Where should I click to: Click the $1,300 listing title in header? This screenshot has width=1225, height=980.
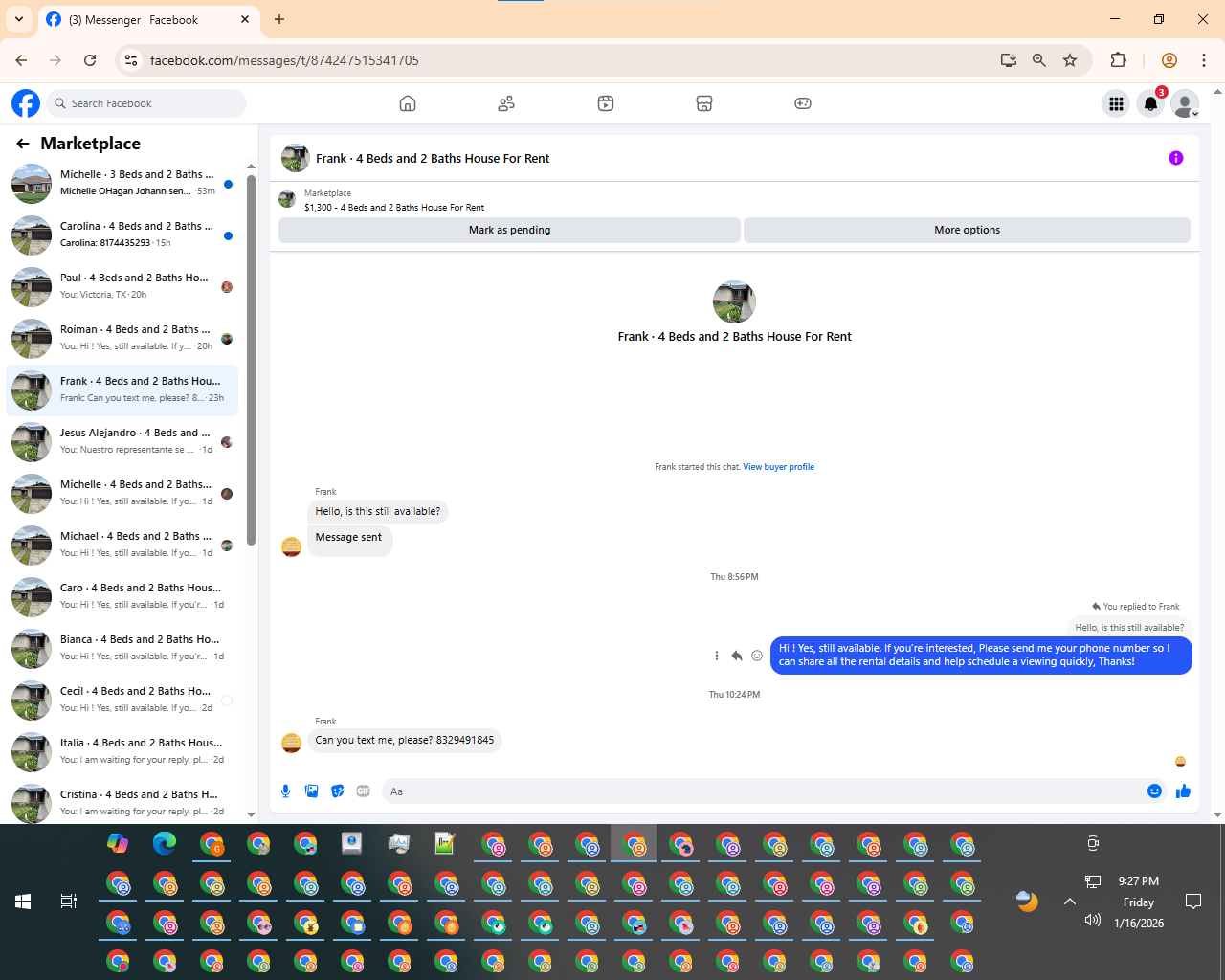[394, 207]
